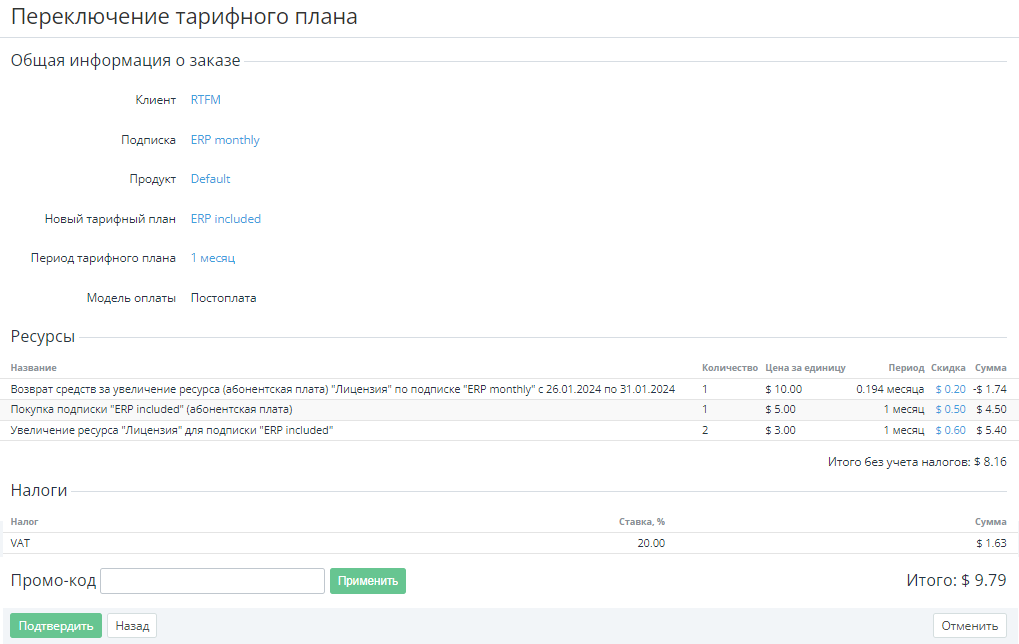Viewport: 1019px width, 644px height.
Task: Open the $ 0.20 discount link
Action: point(950,389)
